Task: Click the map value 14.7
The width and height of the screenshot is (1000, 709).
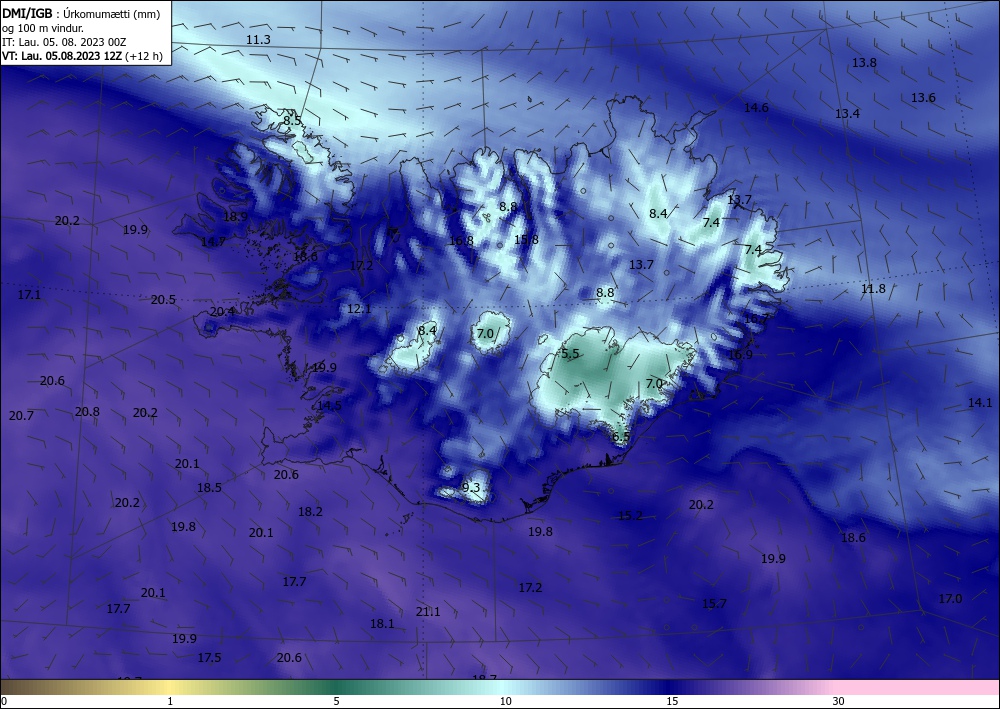Action: [x=213, y=242]
